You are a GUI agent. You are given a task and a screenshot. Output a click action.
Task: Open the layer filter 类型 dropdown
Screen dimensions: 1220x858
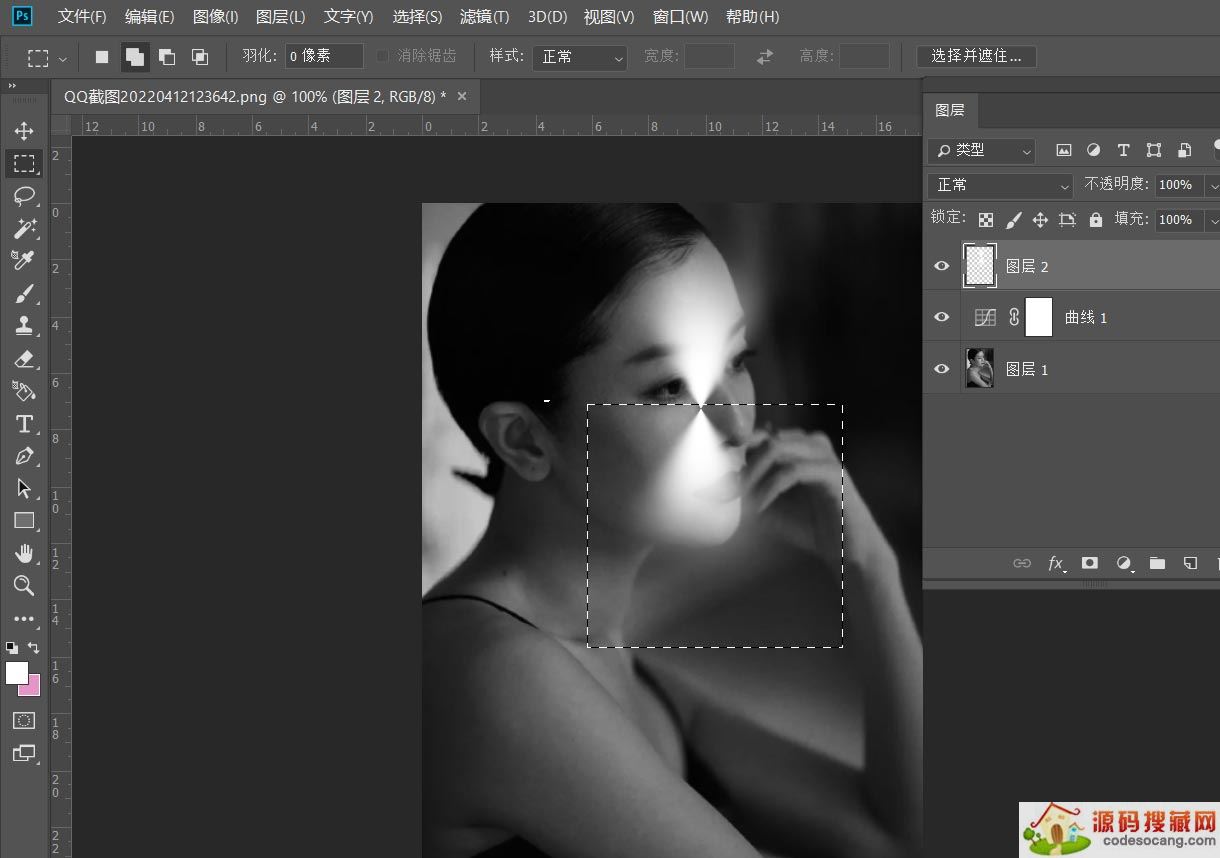point(981,150)
